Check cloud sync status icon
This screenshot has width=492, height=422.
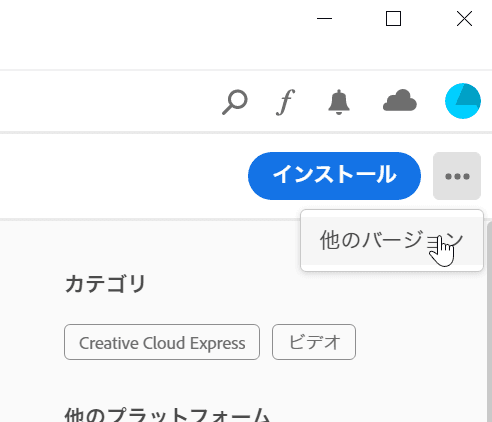coord(400,100)
